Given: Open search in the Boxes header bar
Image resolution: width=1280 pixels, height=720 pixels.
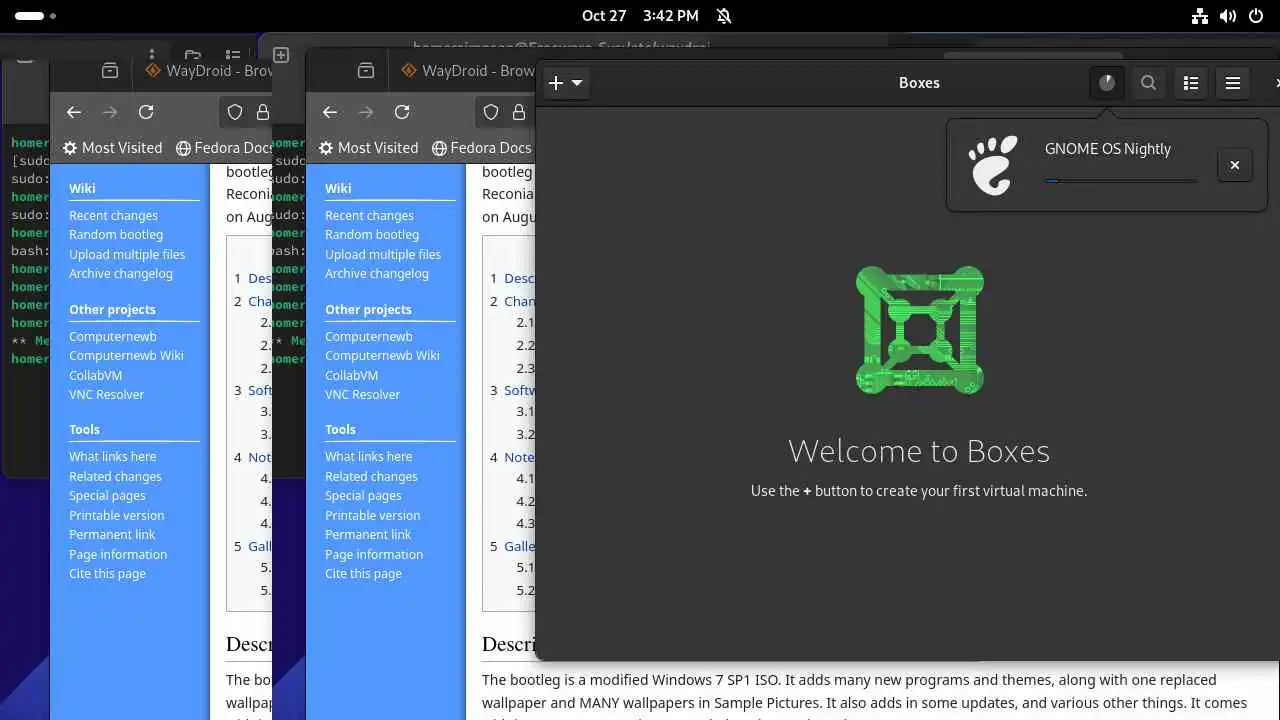Looking at the screenshot, I should point(1148,83).
